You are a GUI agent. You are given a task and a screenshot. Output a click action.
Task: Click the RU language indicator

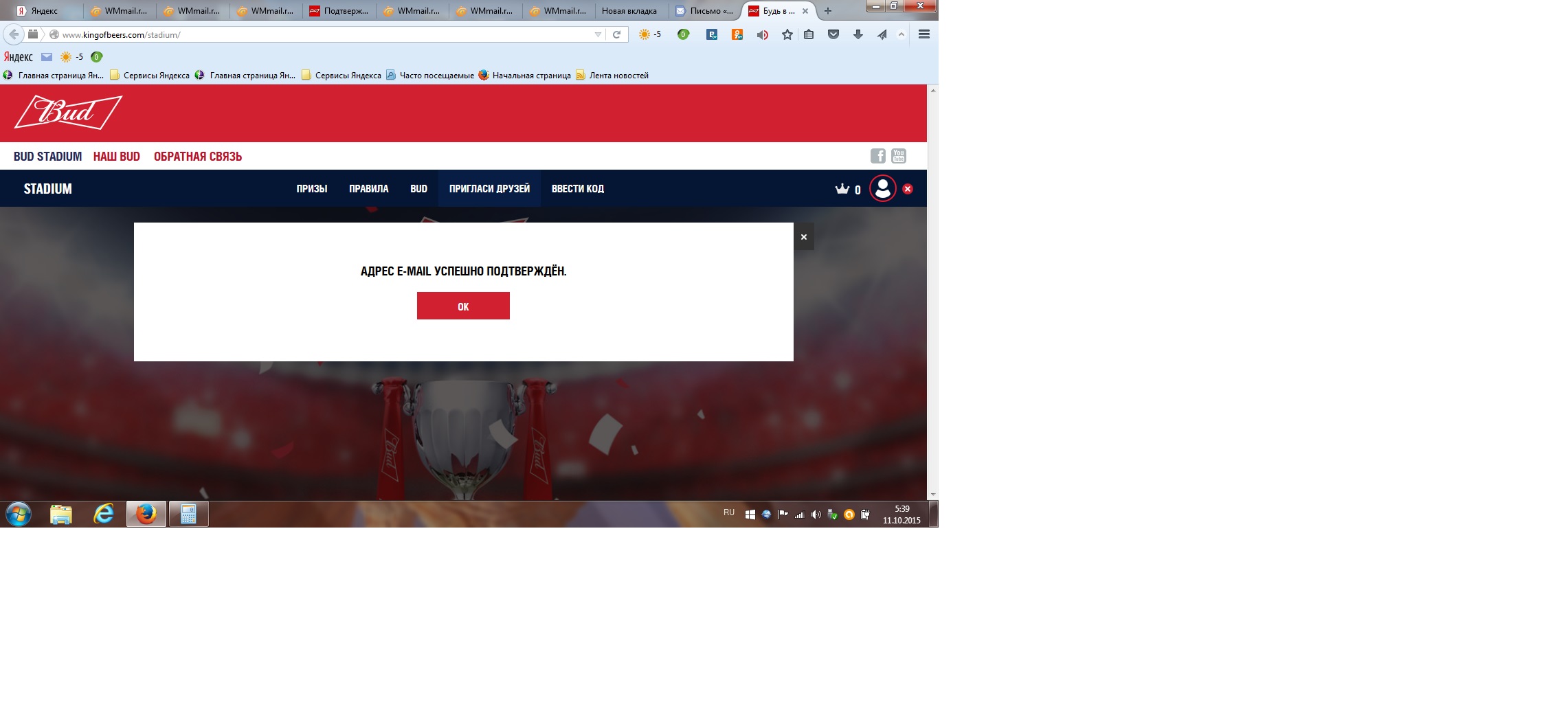[x=729, y=513]
